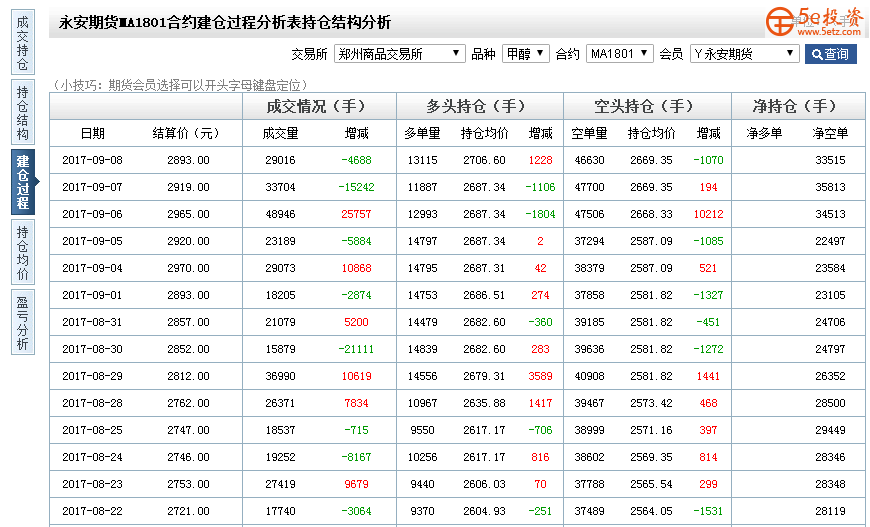
Task: Click the 净空单 column header
Action: [830, 133]
